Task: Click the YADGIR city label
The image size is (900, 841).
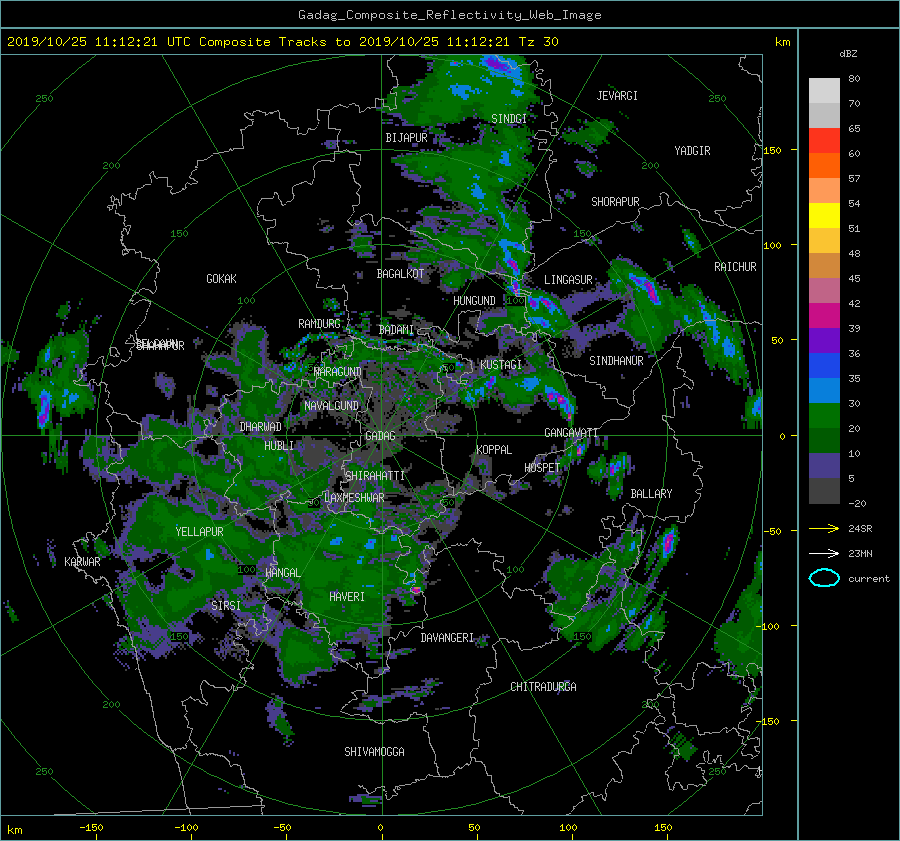Action: (692, 151)
